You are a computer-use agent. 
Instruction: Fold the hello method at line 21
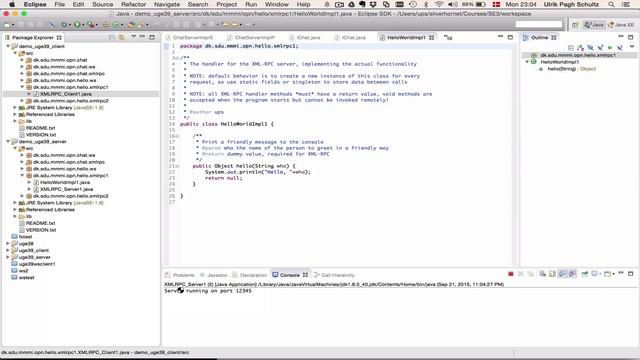177,166
